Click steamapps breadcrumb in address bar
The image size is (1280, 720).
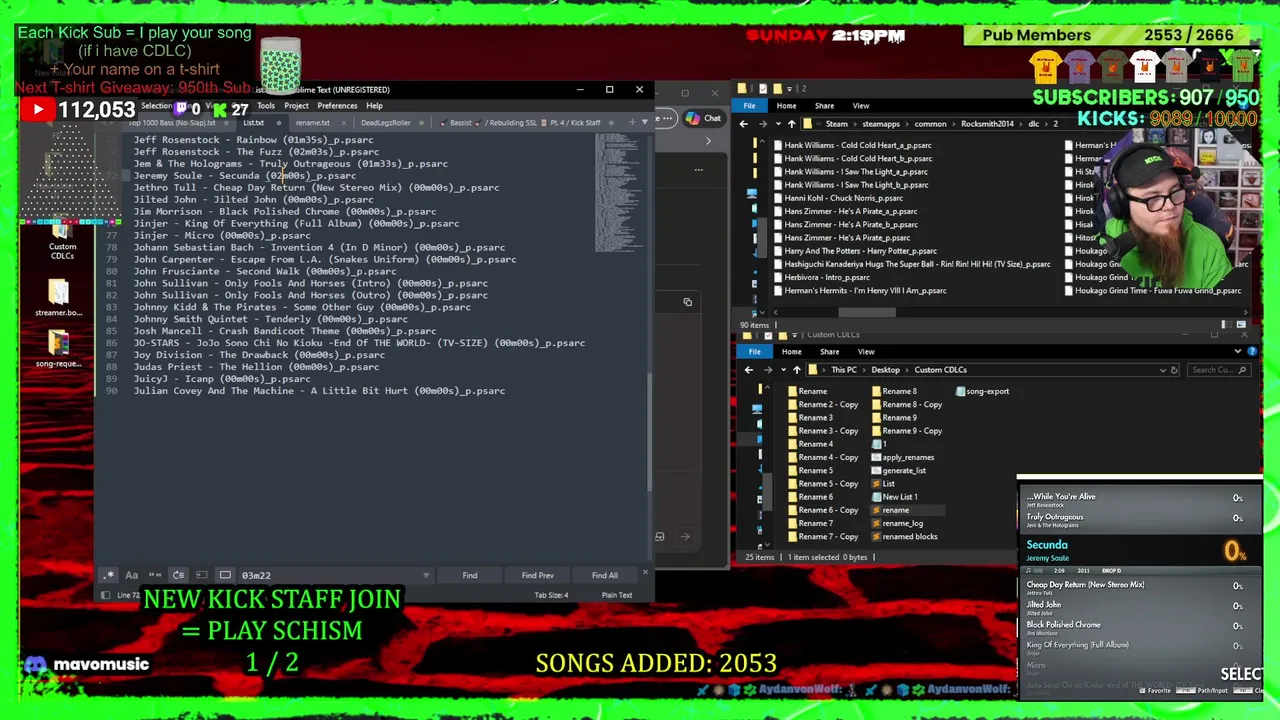coord(880,124)
